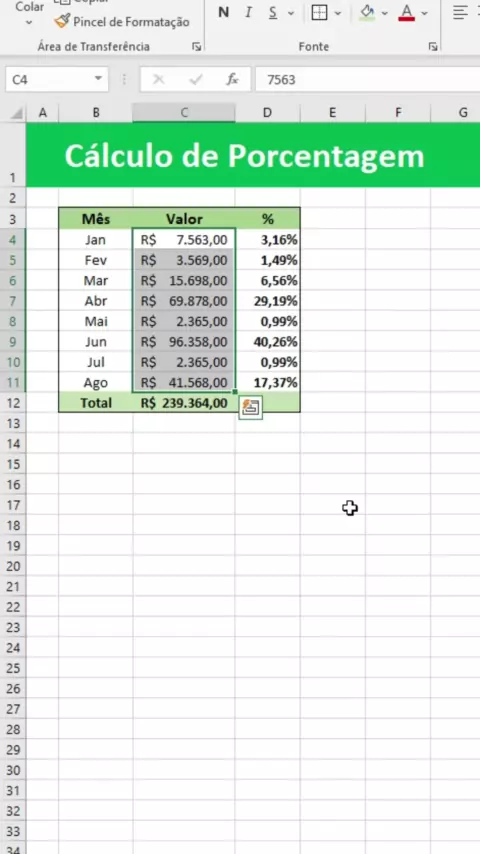Open the Insert Function fx icon
This screenshot has height=854, width=480.
pyautogui.click(x=233, y=80)
